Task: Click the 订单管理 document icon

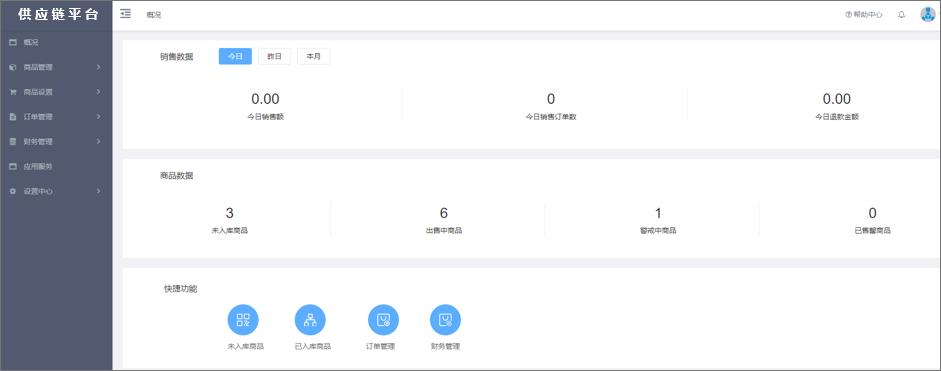Action: [13, 116]
